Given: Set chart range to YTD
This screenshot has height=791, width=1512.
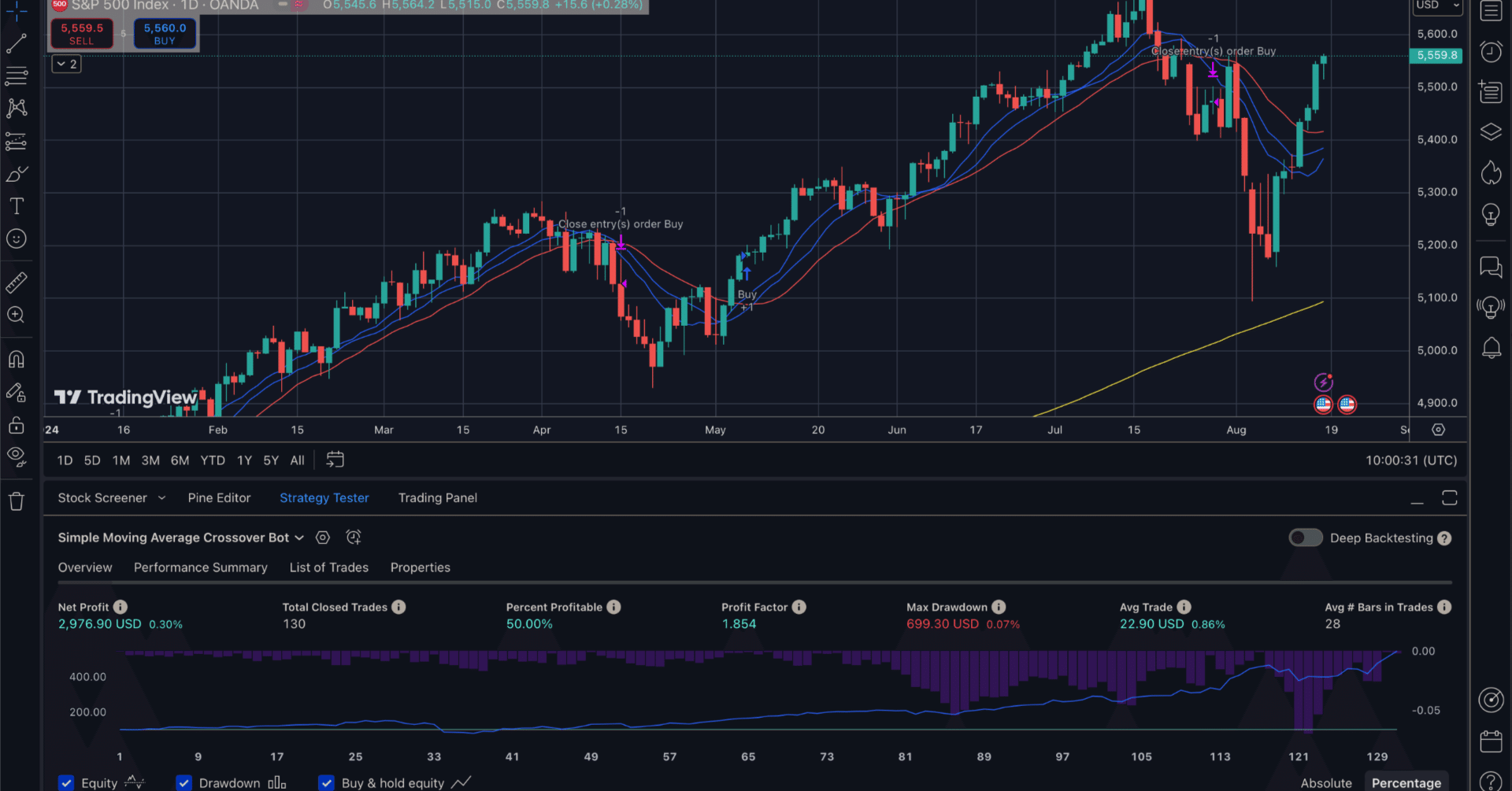Looking at the screenshot, I should click(x=213, y=460).
